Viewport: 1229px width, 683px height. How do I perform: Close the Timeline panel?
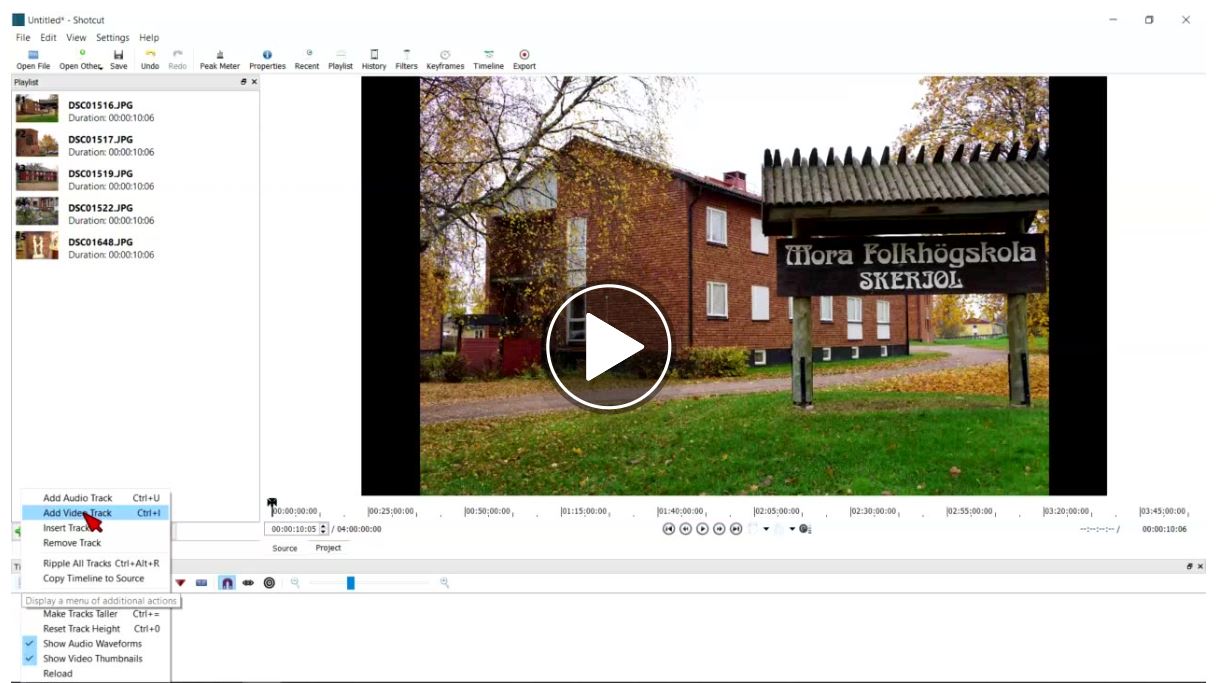[1200, 566]
